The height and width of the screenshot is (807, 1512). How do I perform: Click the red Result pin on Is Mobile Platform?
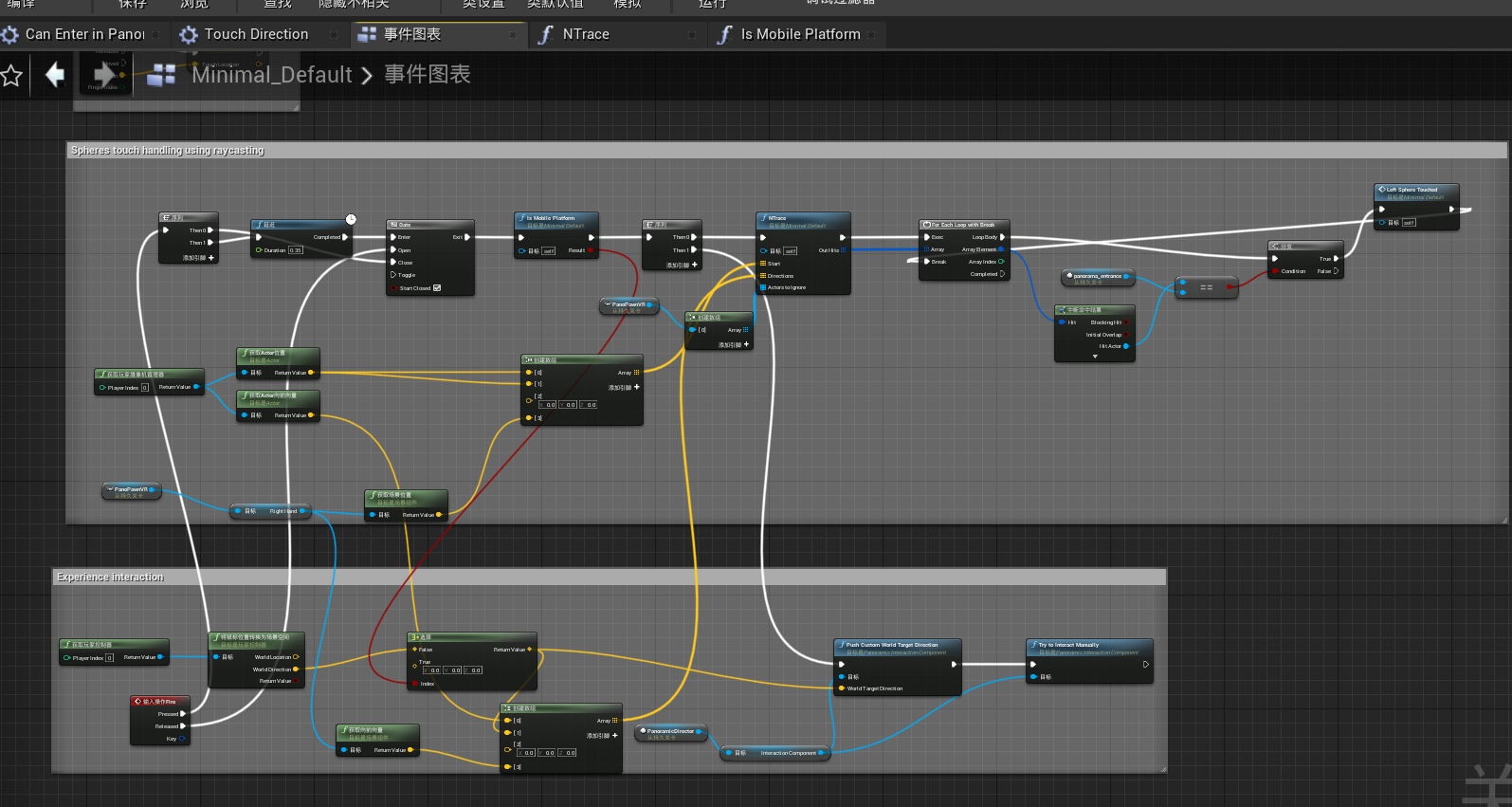coord(591,250)
